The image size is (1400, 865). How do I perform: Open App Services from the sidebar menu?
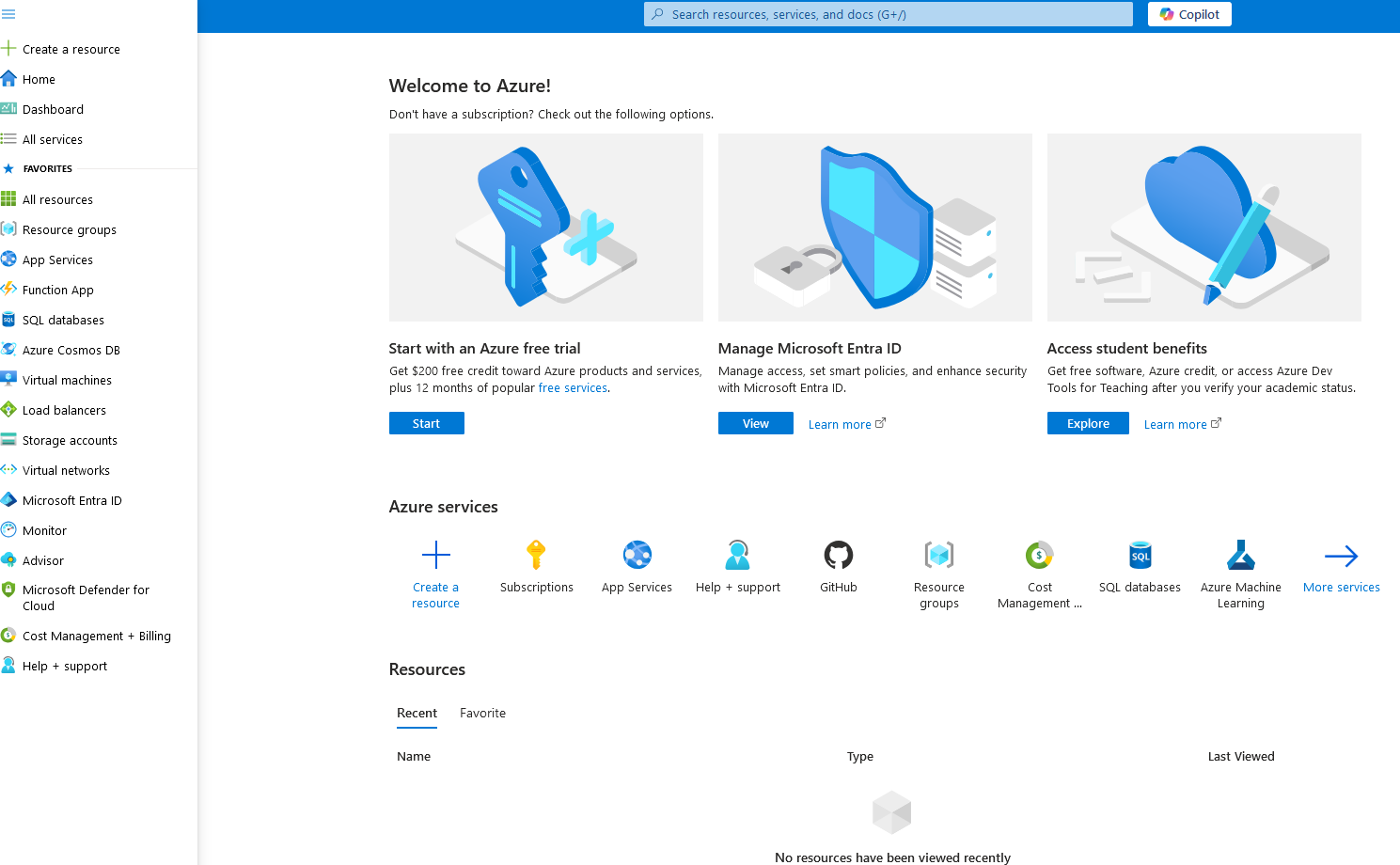(57, 259)
